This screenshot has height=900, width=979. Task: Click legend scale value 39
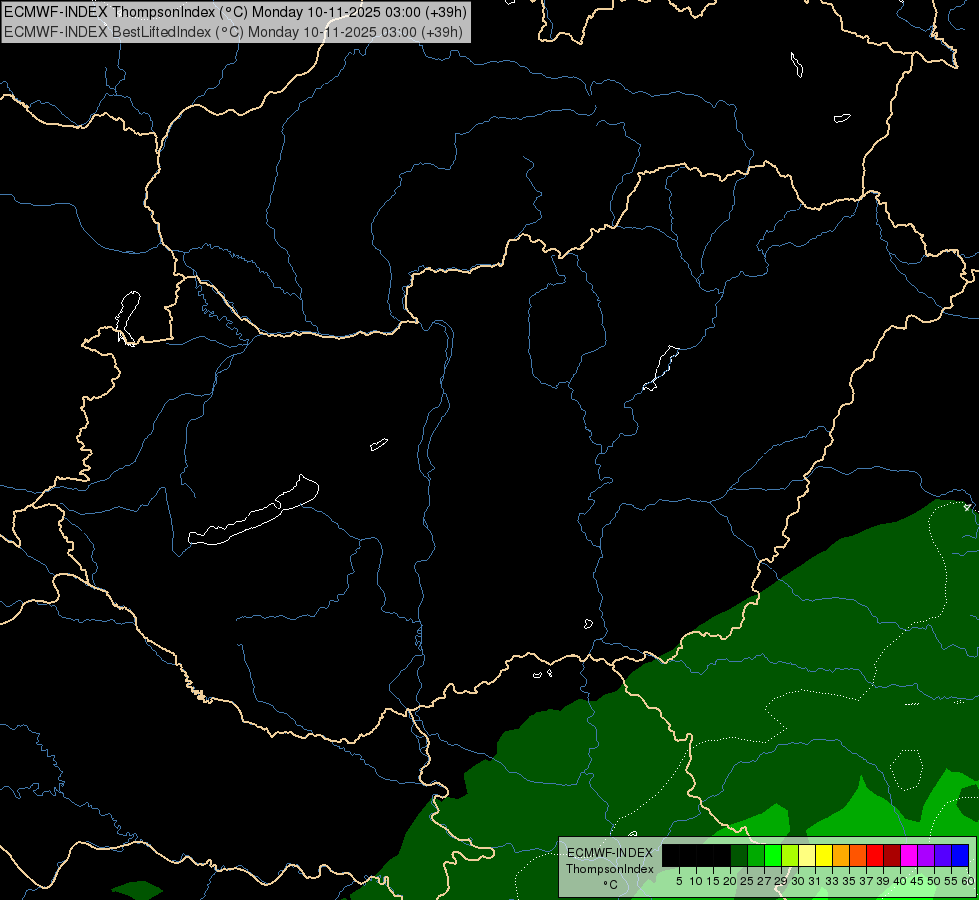click(883, 881)
